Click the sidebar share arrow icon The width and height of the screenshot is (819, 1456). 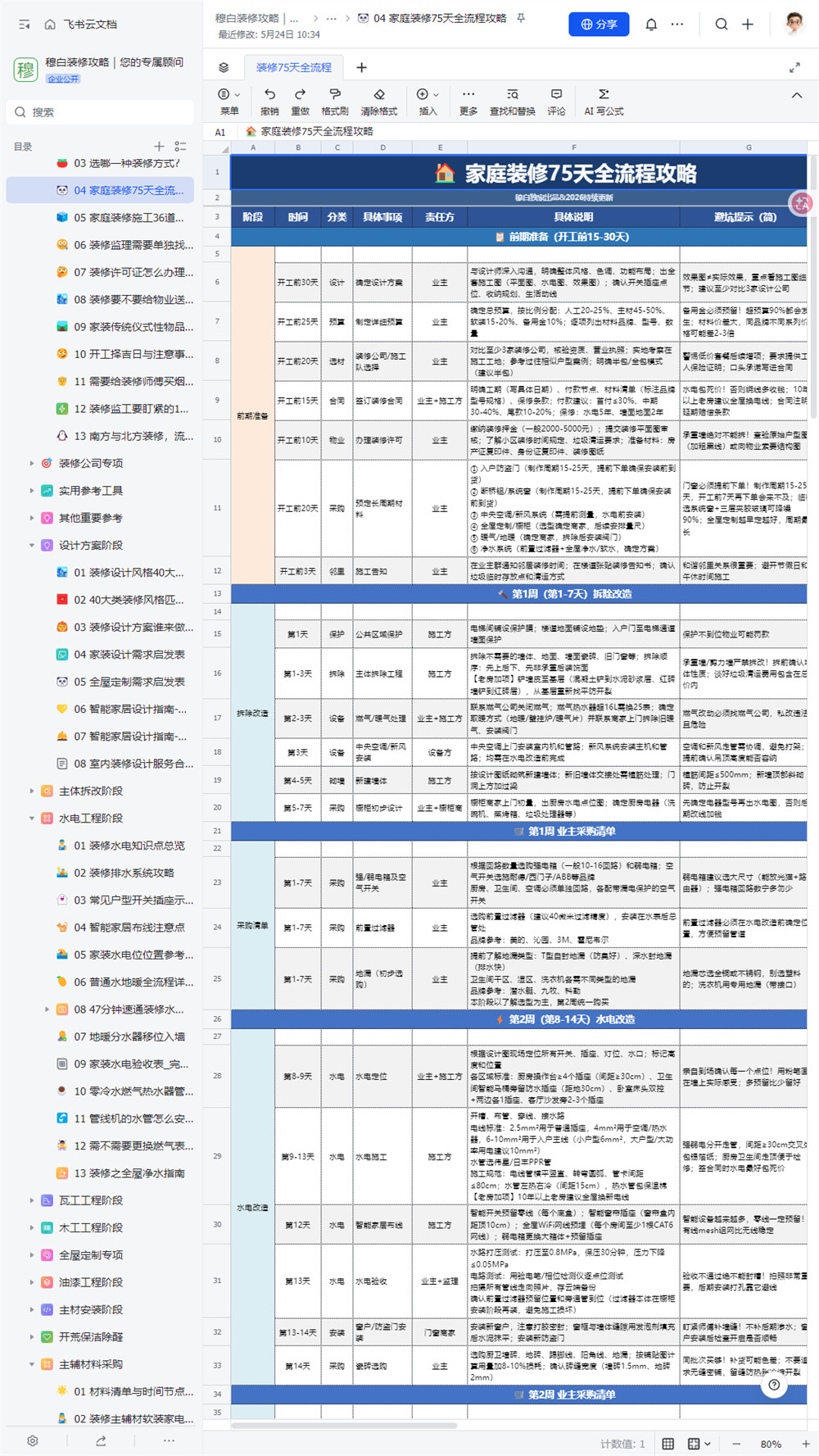[101, 1440]
